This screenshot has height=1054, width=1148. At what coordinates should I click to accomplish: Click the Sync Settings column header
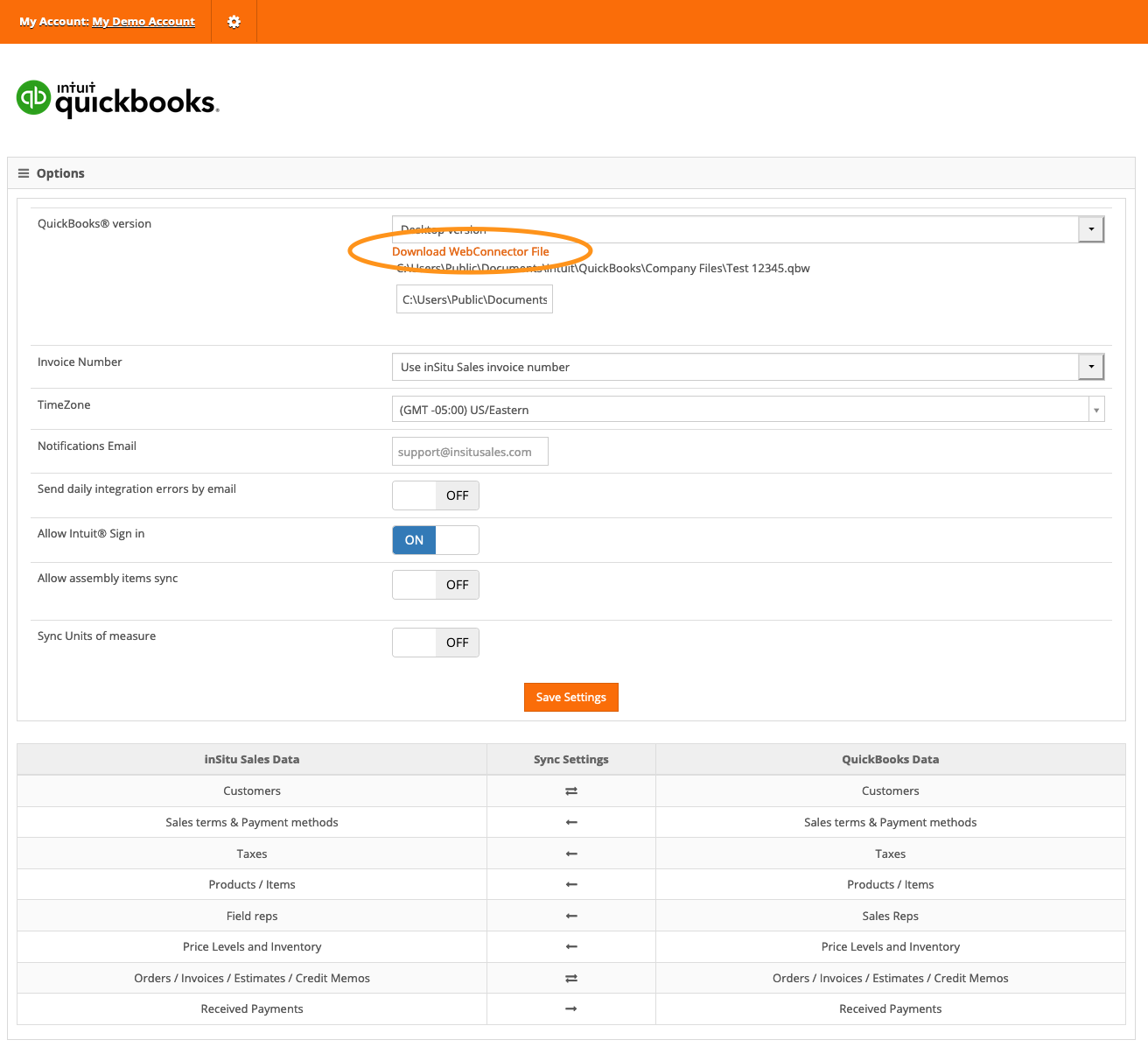pos(571,760)
